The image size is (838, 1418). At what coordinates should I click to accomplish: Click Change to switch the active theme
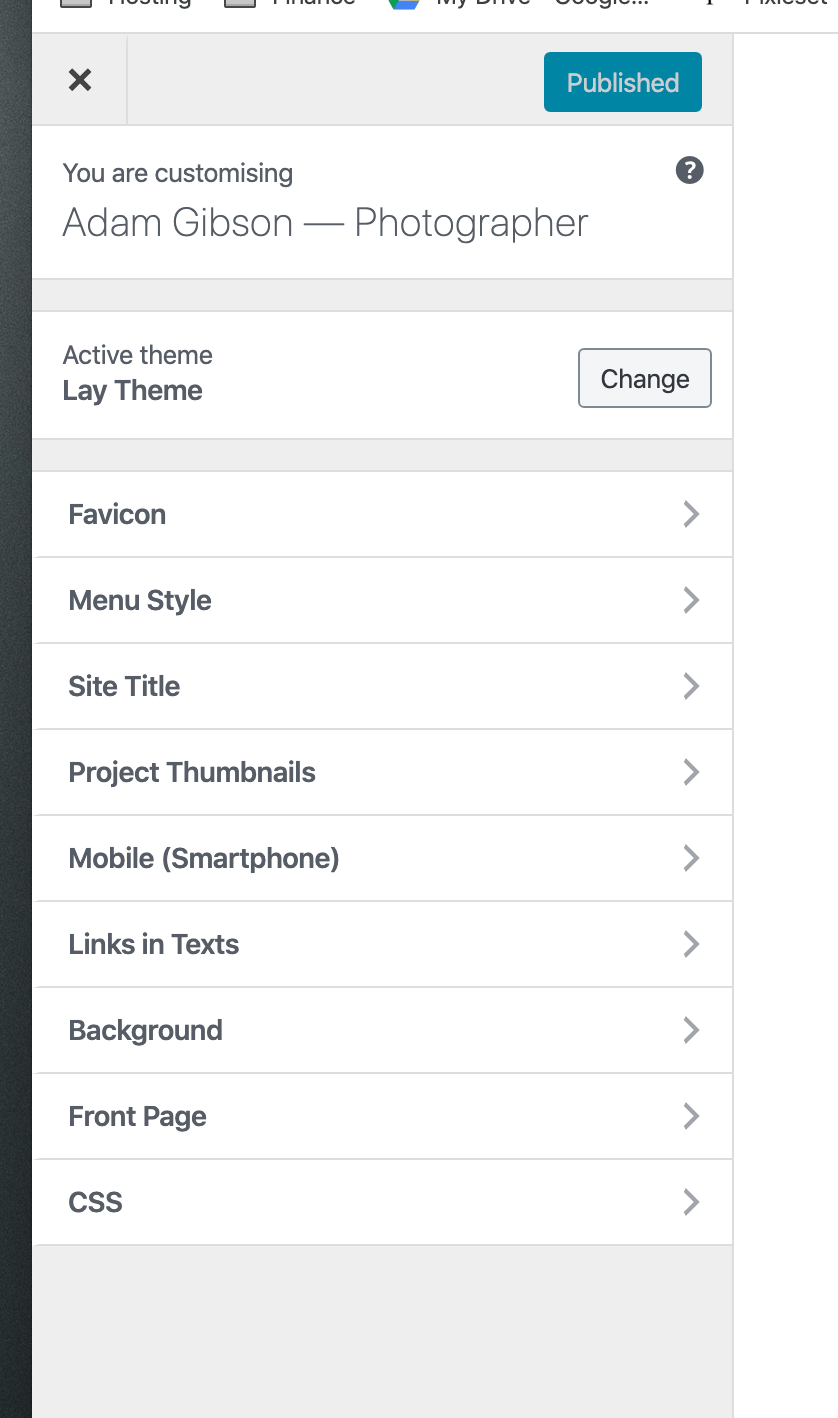point(644,378)
